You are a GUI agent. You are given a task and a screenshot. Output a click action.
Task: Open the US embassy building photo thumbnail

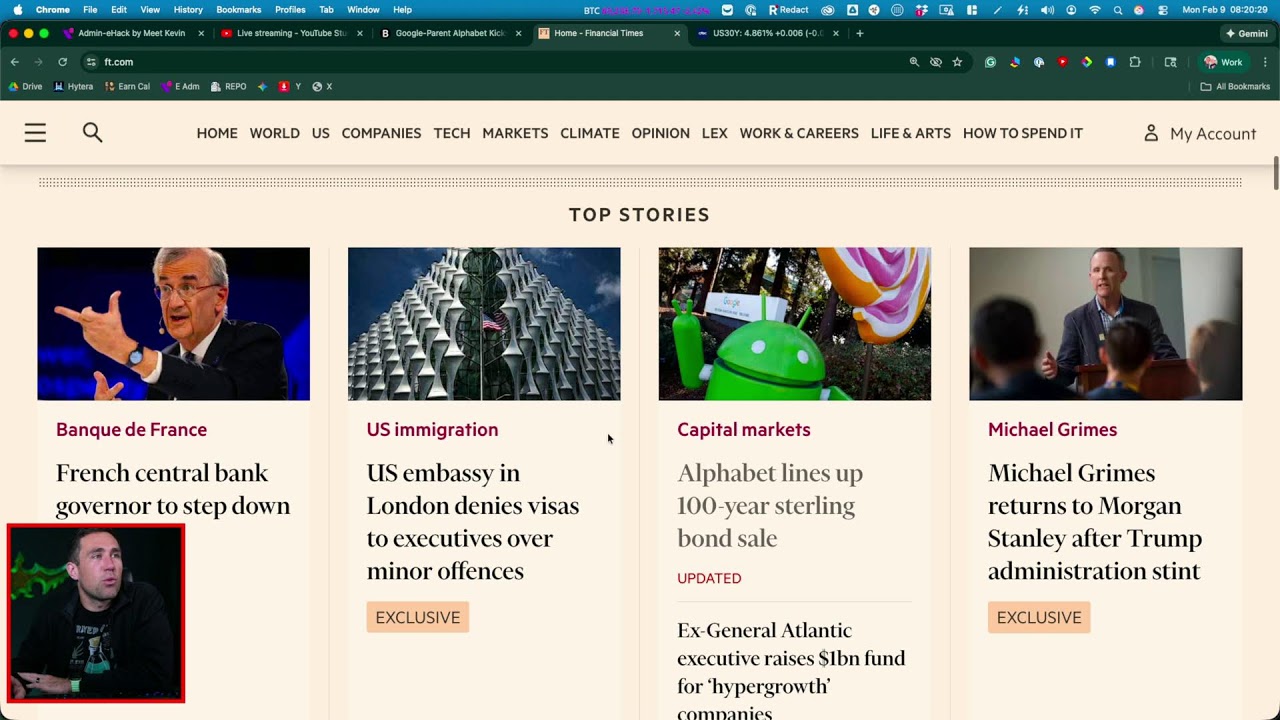pyautogui.click(x=484, y=324)
